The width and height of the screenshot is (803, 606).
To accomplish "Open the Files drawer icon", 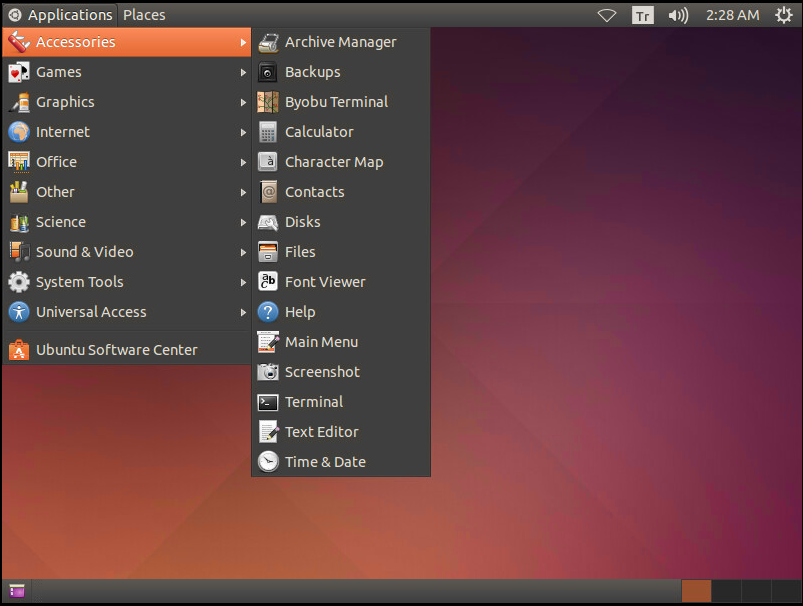I will pyautogui.click(x=268, y=252).
